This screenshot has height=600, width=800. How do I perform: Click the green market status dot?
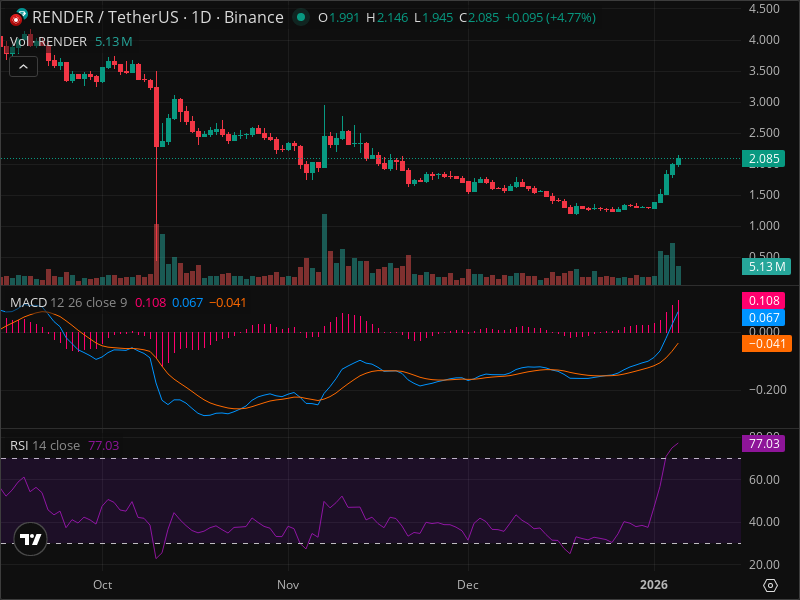301,17
